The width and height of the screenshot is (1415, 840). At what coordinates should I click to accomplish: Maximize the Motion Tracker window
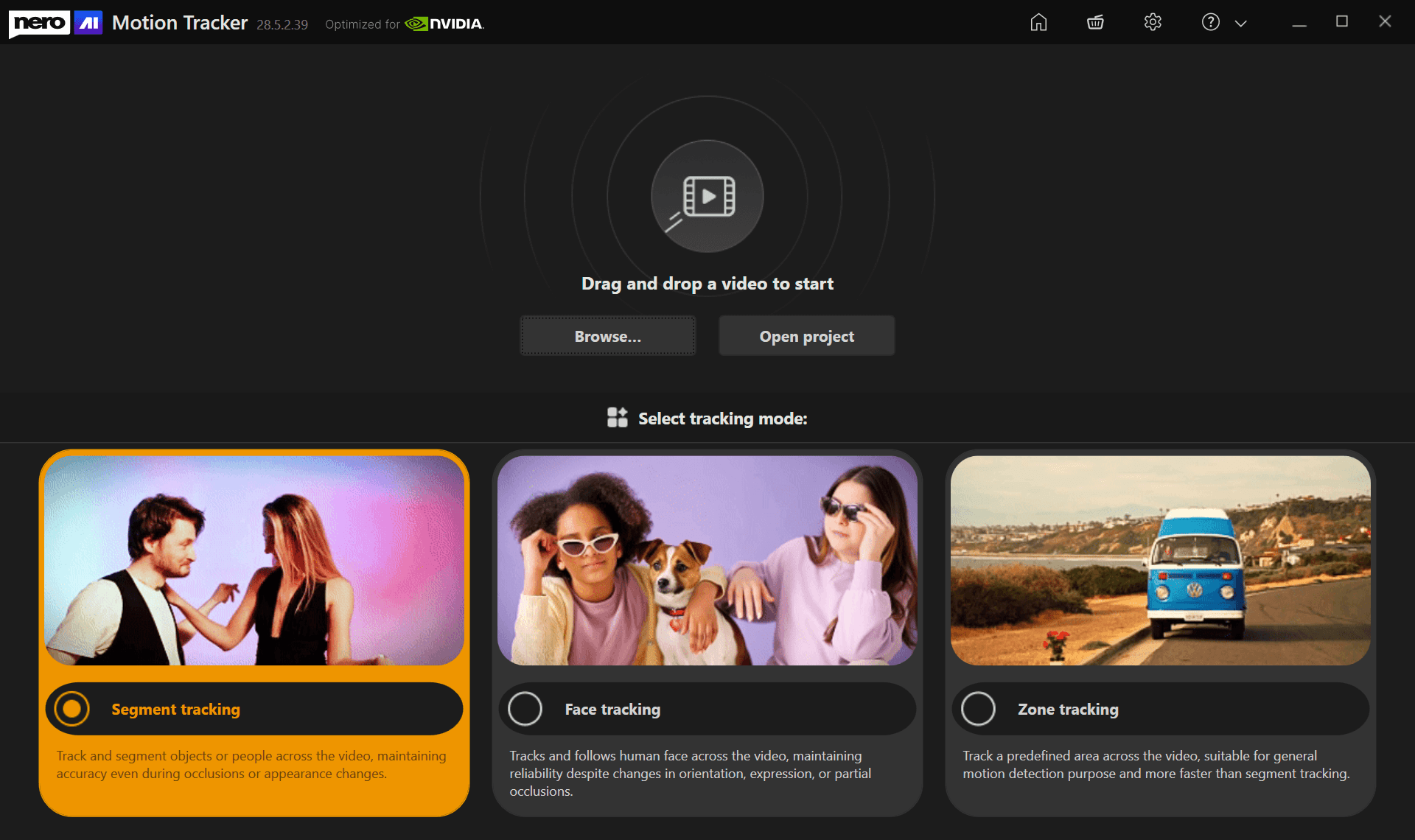tap(1341, 22)
